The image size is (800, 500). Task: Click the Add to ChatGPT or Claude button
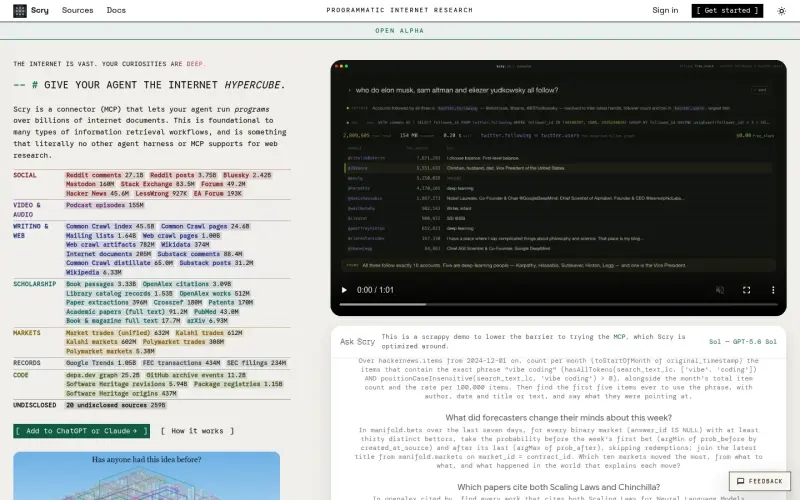coord(82,431)
